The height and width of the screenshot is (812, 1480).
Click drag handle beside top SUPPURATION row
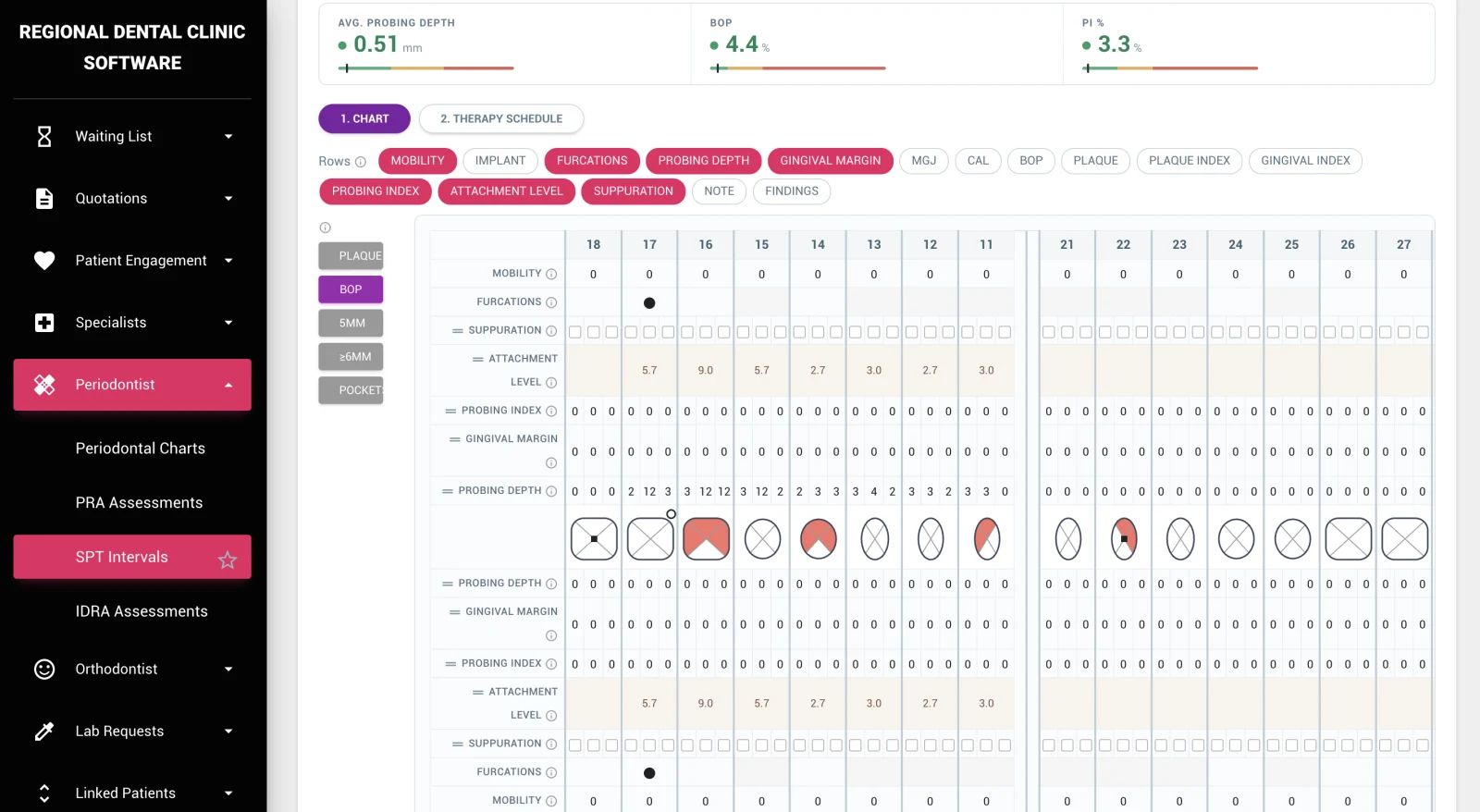tap(457, 331)
